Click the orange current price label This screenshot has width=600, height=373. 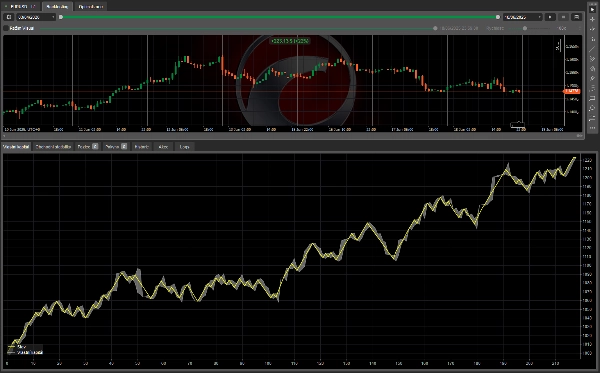[x=572, y=91]
